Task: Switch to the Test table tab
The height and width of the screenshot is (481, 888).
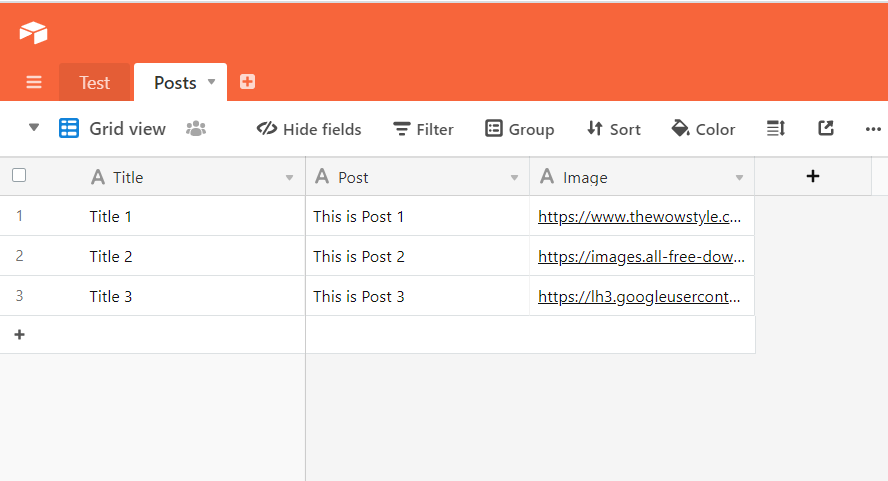Action: [95, 83]
